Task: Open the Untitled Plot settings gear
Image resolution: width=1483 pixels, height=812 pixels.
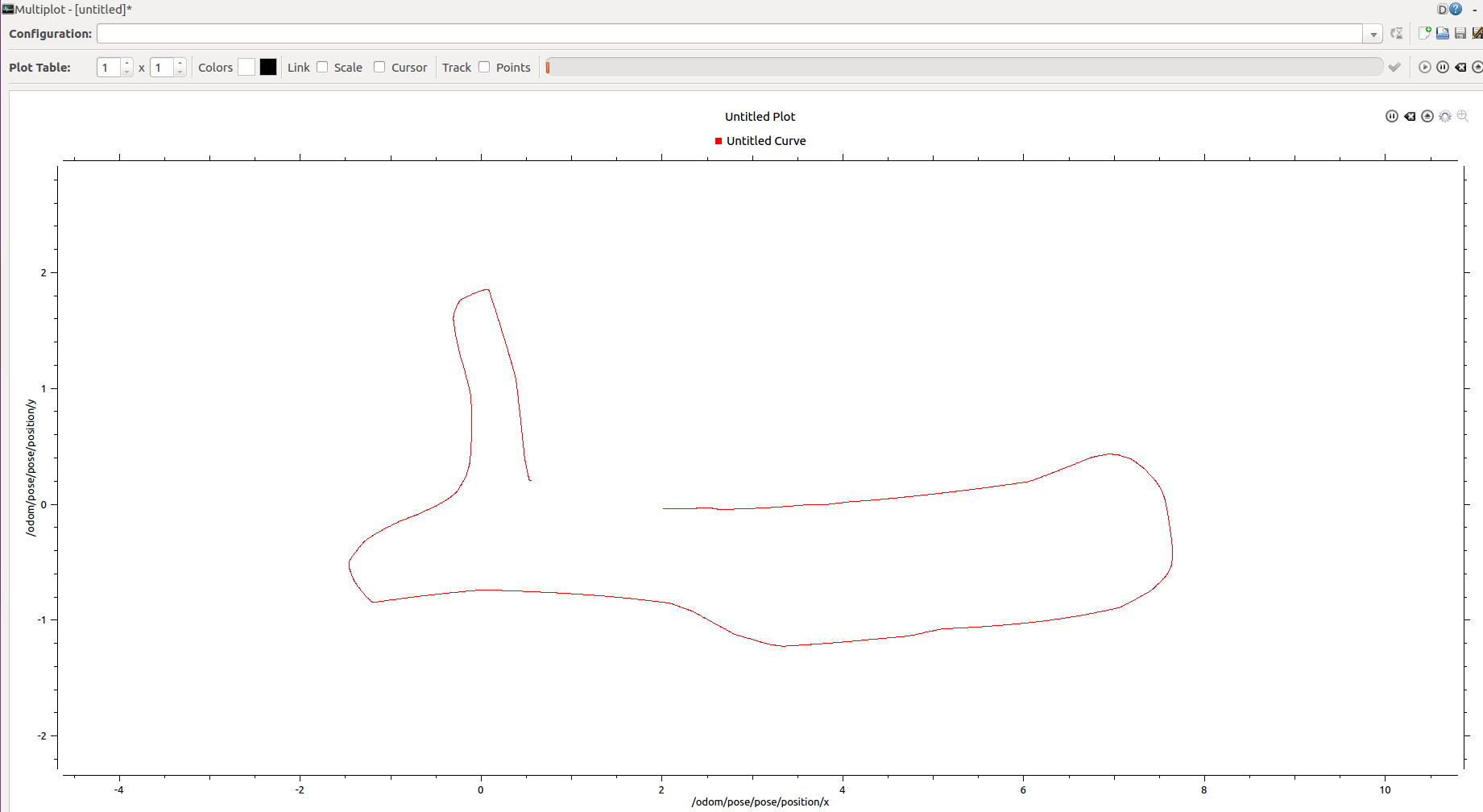Action: pyautogui.click(x=1444, y=116)
